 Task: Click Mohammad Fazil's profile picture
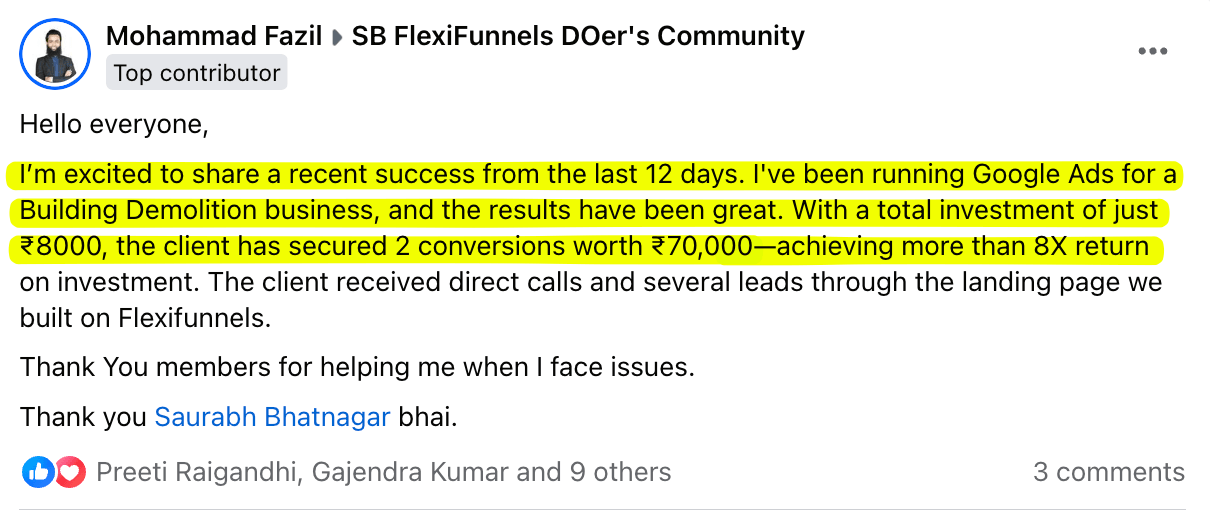[x=55, y=54]
